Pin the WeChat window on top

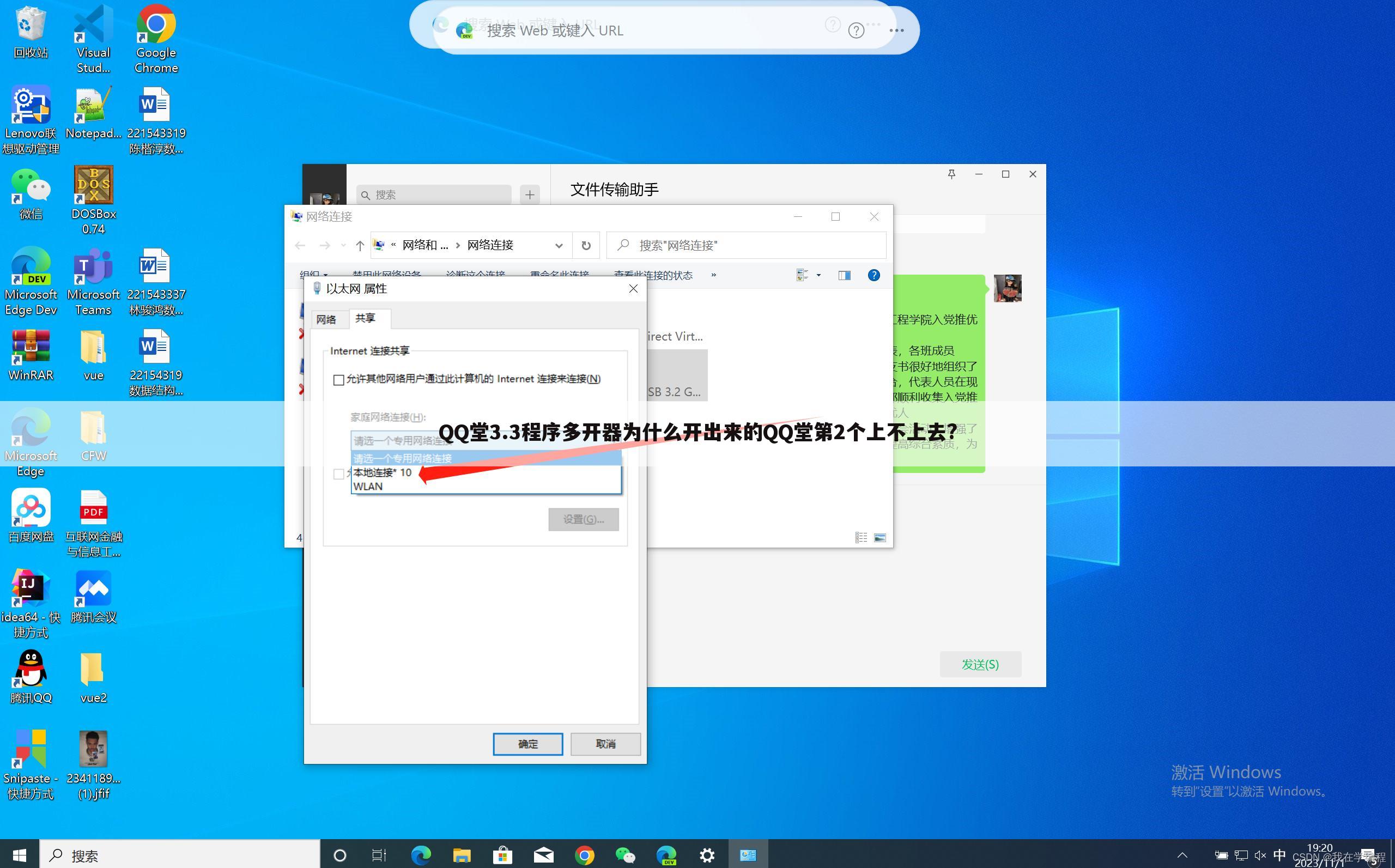951,174
